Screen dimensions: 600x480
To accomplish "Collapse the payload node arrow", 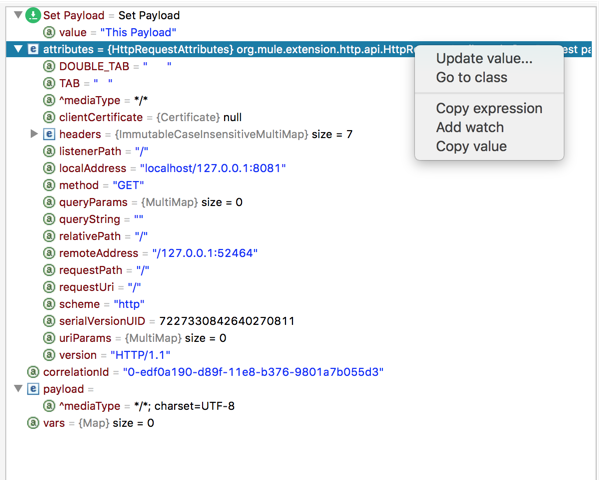I will (x=17, y=389).
